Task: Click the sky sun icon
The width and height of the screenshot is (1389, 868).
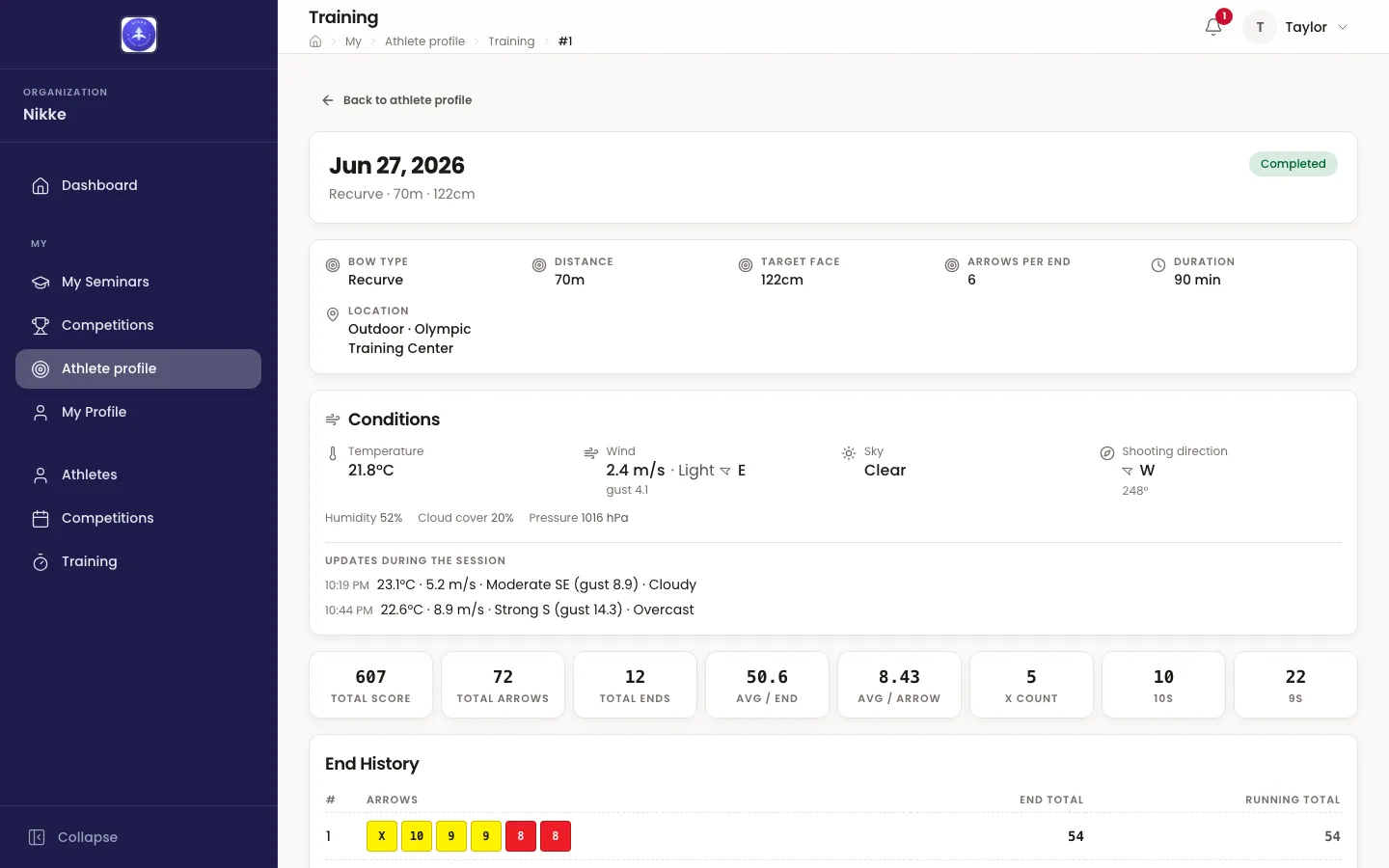Action: [849, 453]
